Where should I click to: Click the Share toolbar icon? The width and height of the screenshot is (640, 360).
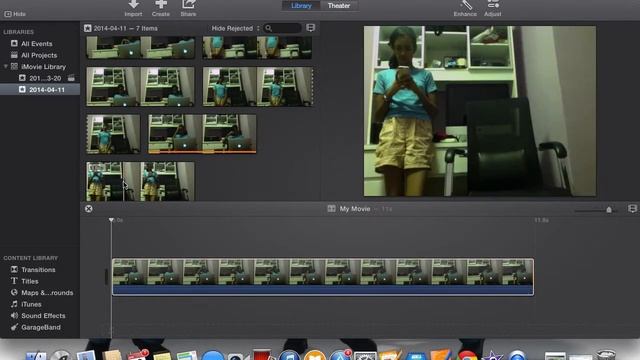pos(188,5)
